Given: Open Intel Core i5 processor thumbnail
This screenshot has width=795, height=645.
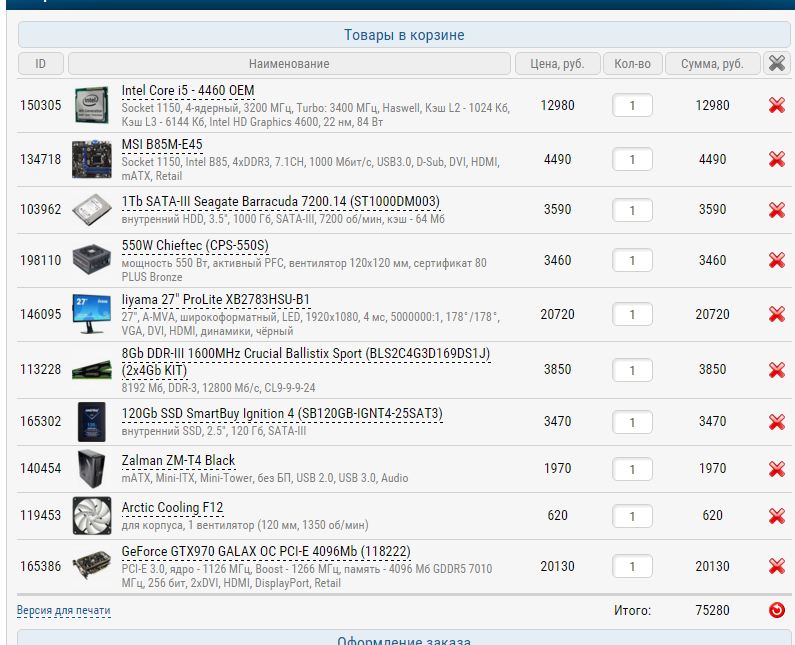Looking at the screenshot, I should [92, 105].
